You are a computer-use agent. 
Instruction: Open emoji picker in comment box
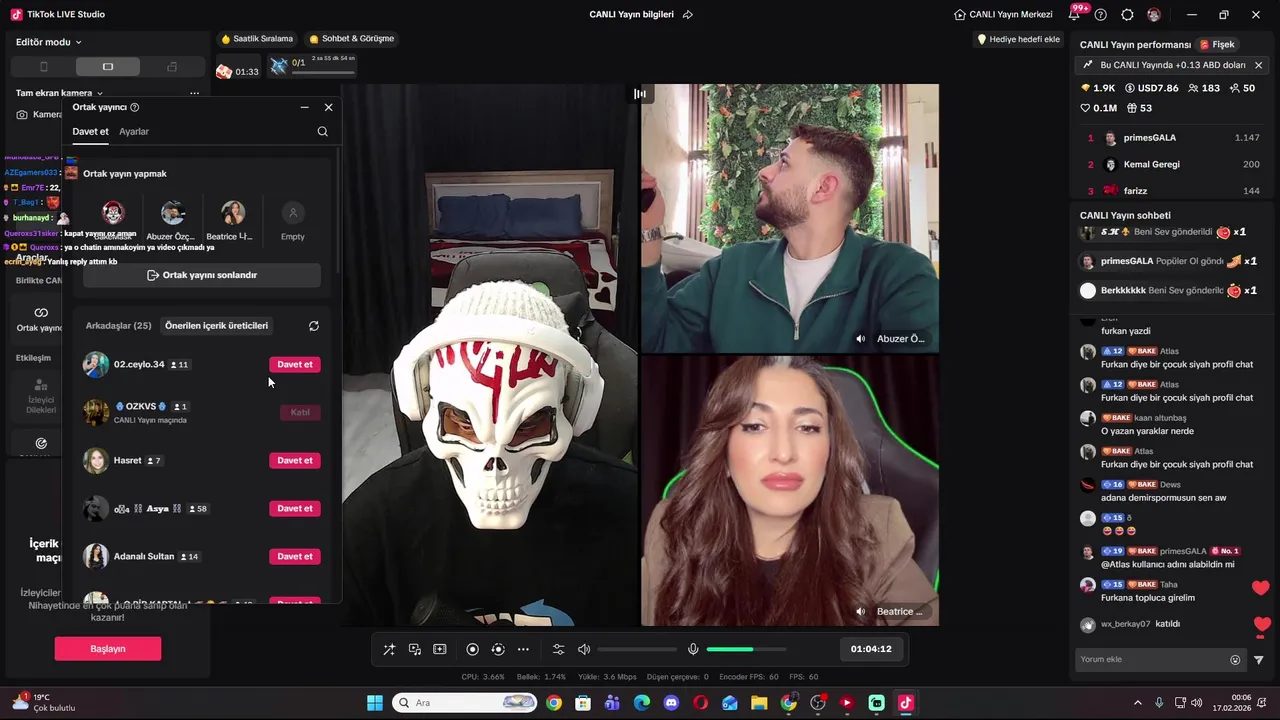[x=1235, y=660]
